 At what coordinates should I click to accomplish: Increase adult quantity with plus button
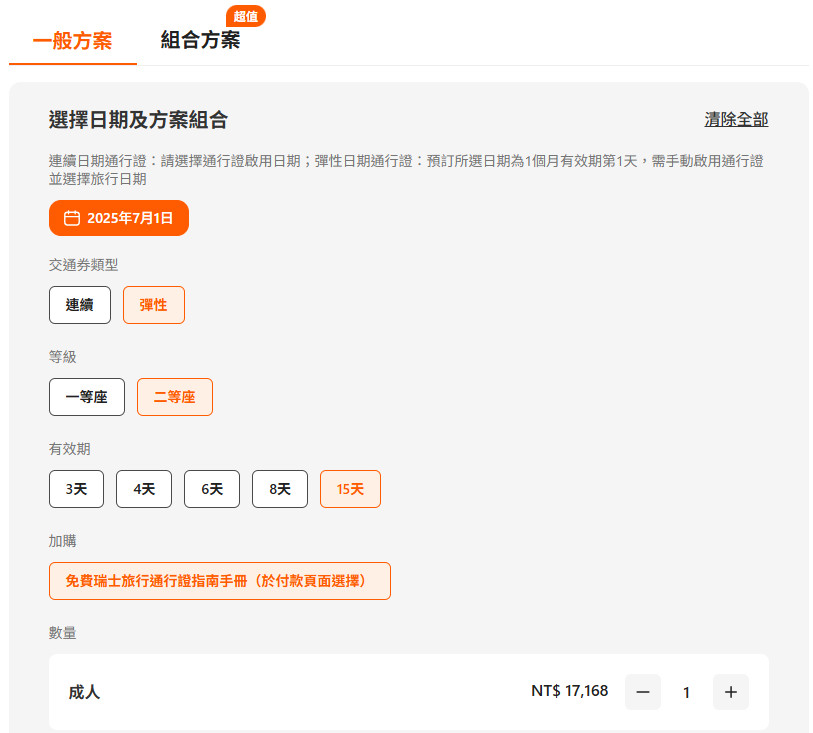tap(731, 692)
